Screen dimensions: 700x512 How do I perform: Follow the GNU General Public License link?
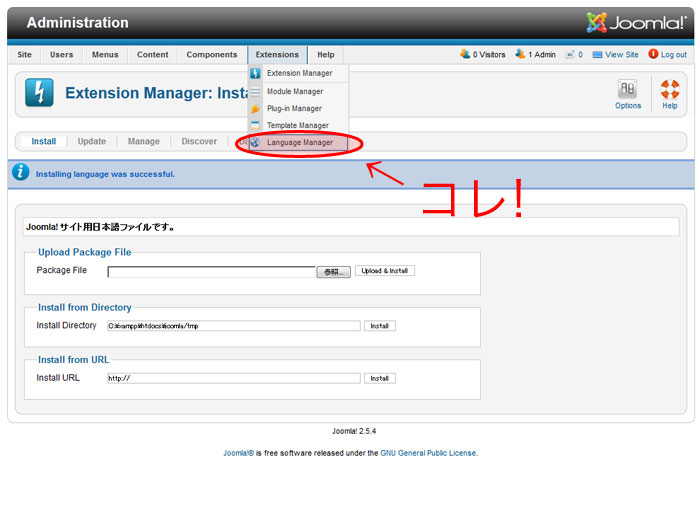pos(428,453)
